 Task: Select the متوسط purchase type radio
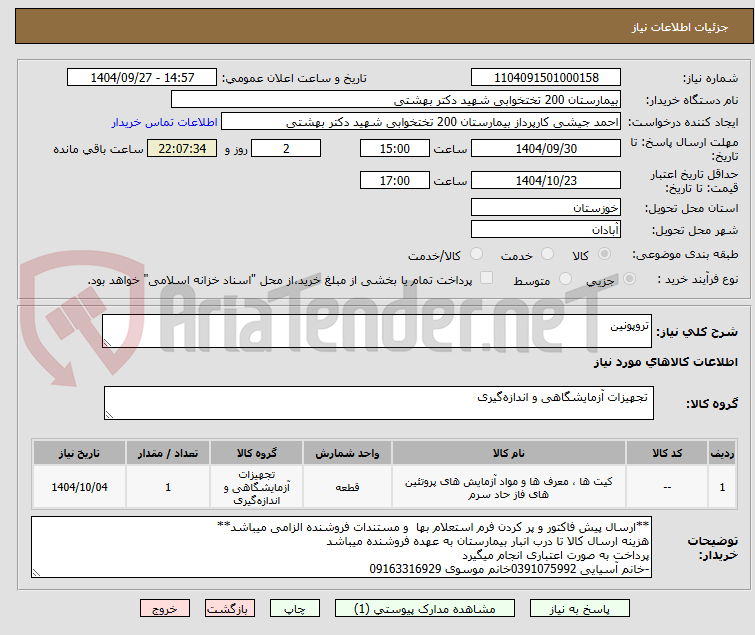coord(565,279)
